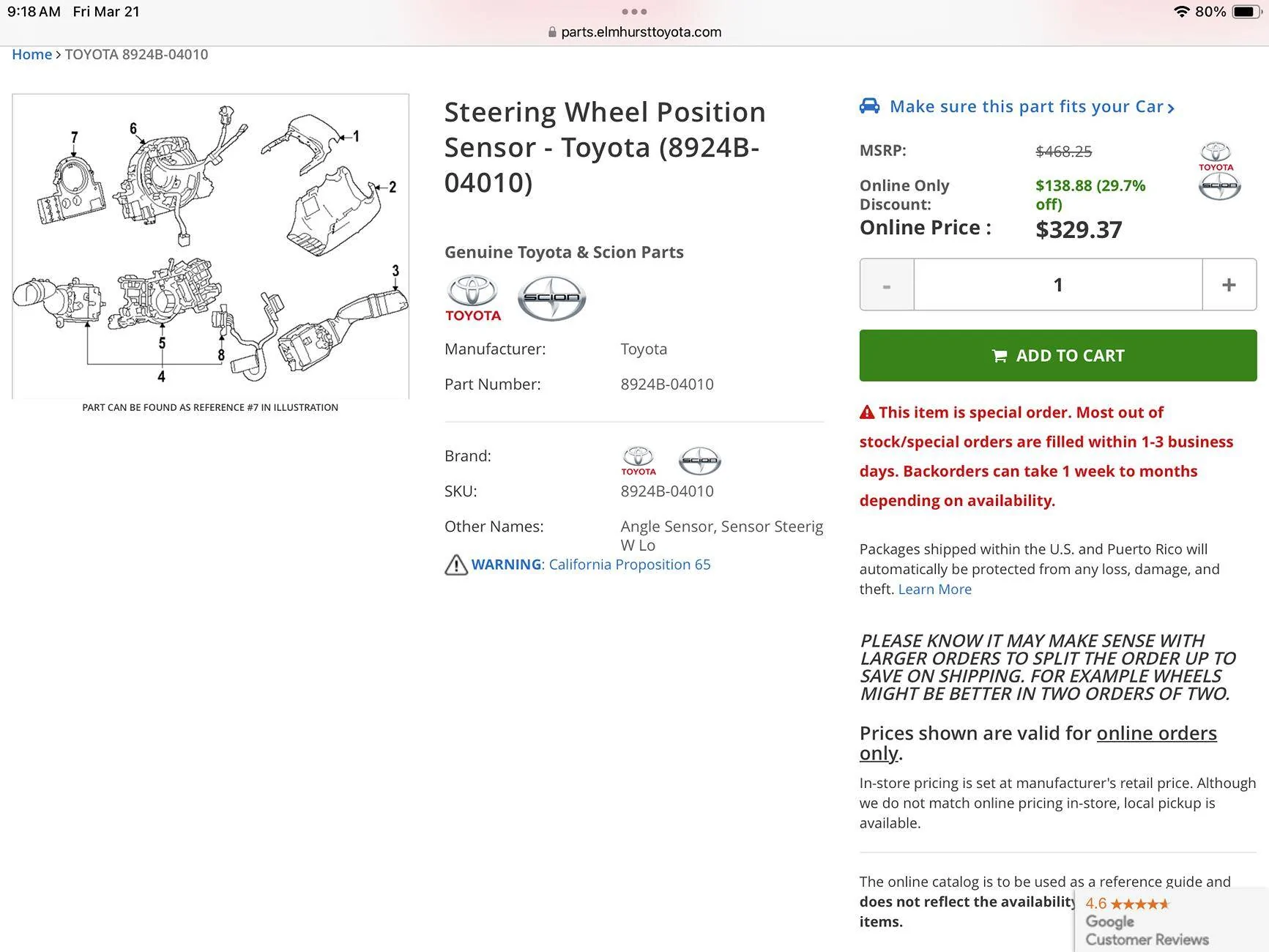Click the quantity input field
This screenshot has height=952, width=1269.
pos(1057,285)
